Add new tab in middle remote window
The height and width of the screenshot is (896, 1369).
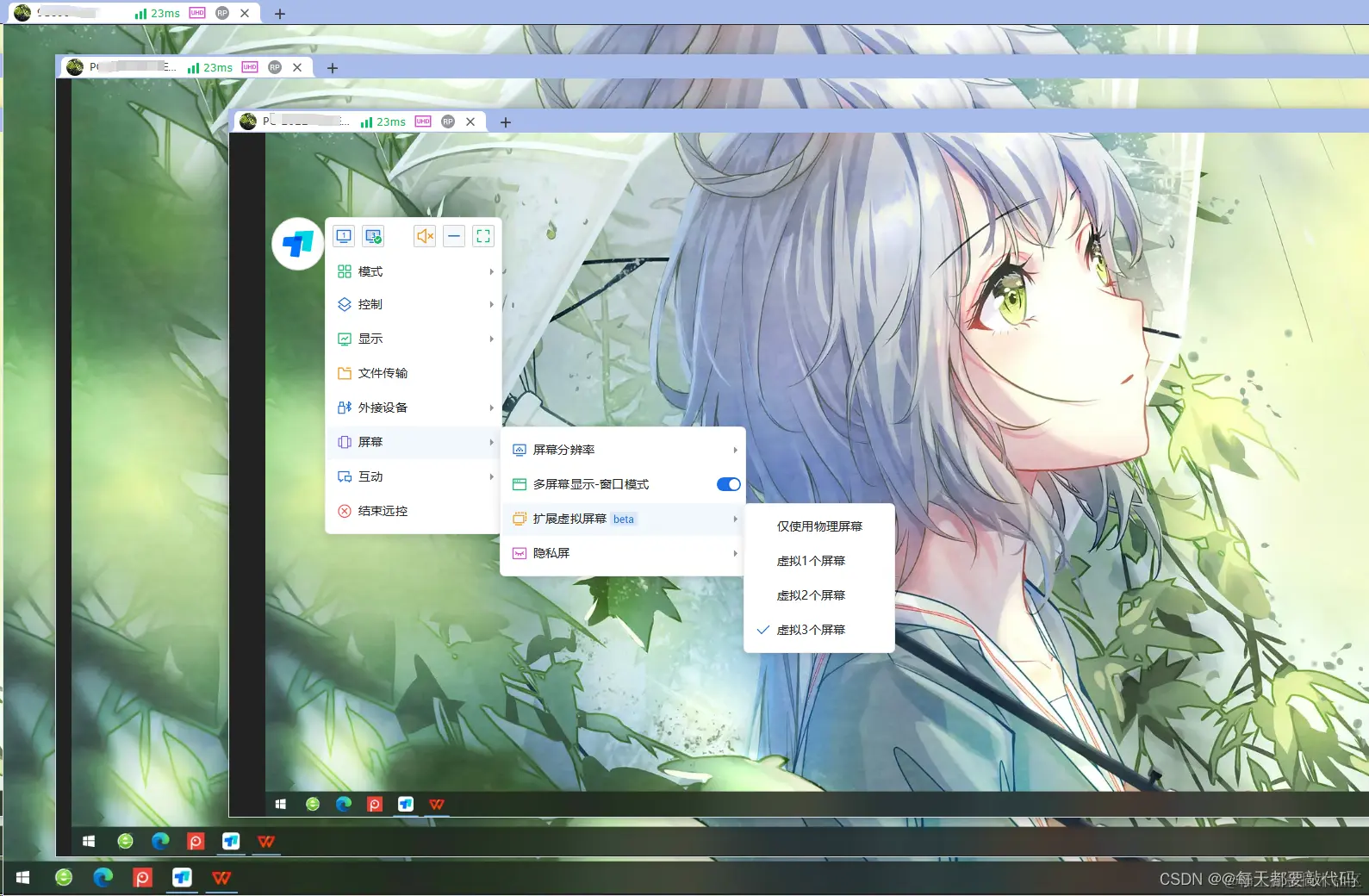[333, 68]
